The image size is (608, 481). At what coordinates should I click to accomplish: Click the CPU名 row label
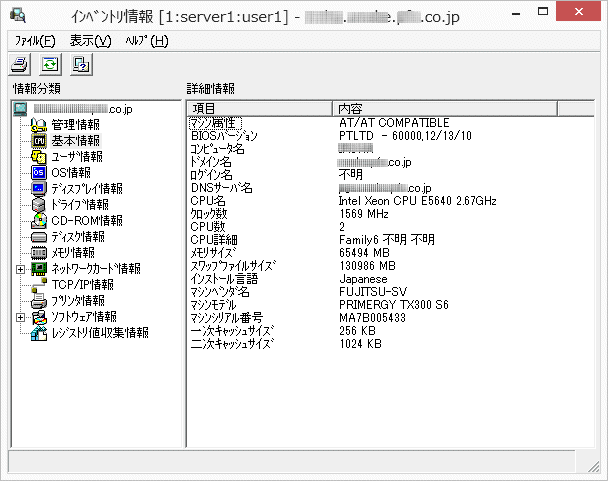pyautogui.click(x=208, y=201)
